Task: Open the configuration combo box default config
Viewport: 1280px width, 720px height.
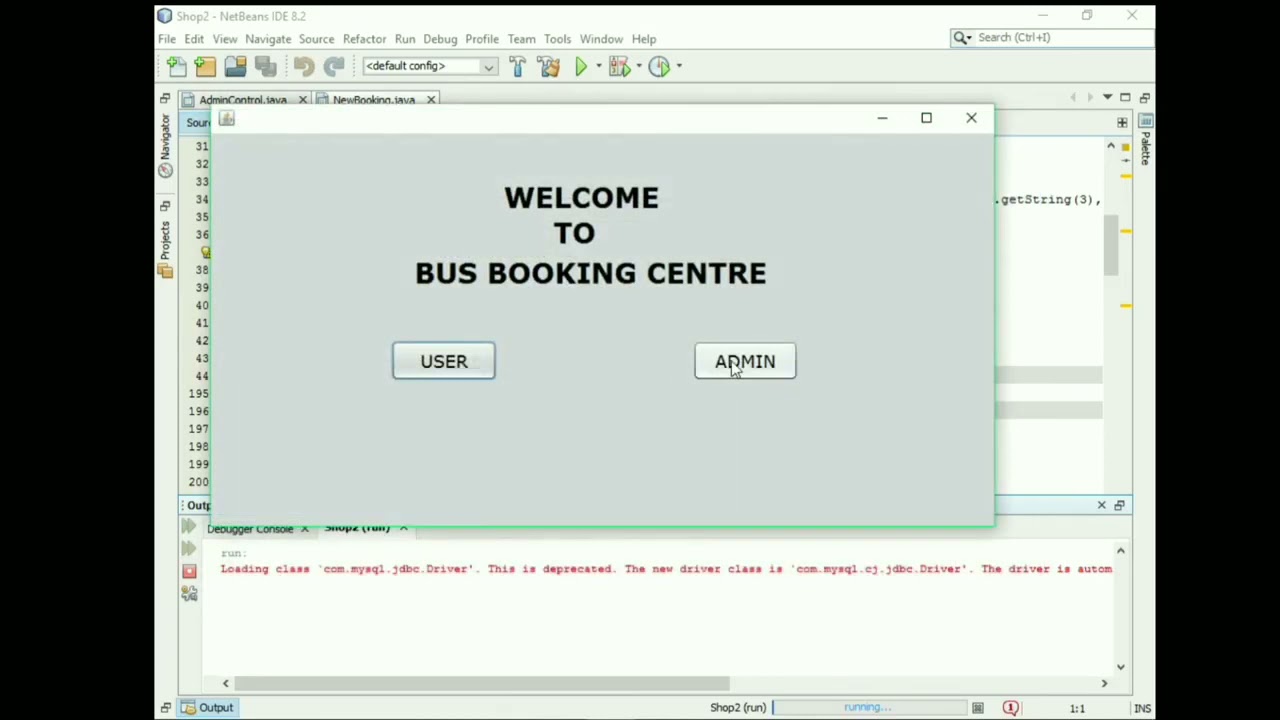Action: pos(430,66)
